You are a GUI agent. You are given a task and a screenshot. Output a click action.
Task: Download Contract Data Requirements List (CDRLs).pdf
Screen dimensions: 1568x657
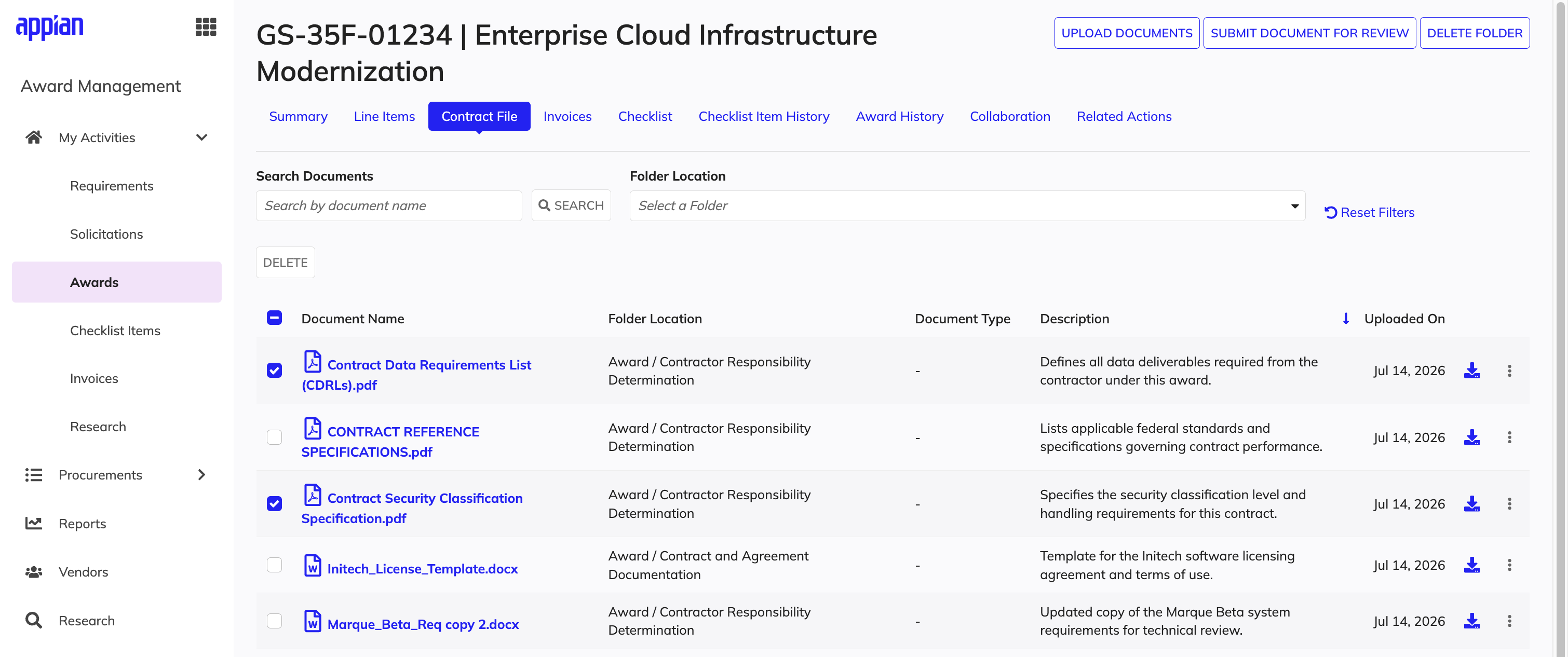(1471, 371)
